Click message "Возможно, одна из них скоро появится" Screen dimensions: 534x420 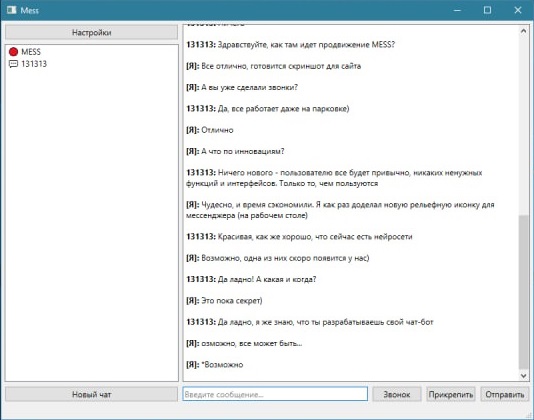[278, 258]
